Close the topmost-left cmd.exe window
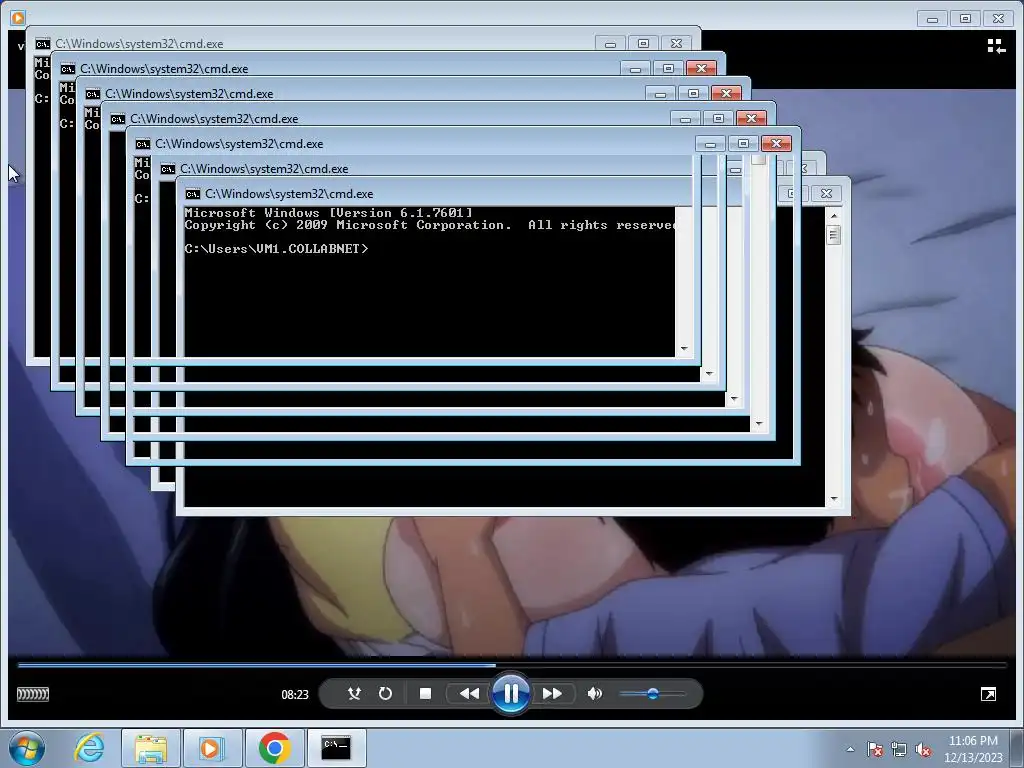This screenshot has width=1024, height=768. pos(677,44)
